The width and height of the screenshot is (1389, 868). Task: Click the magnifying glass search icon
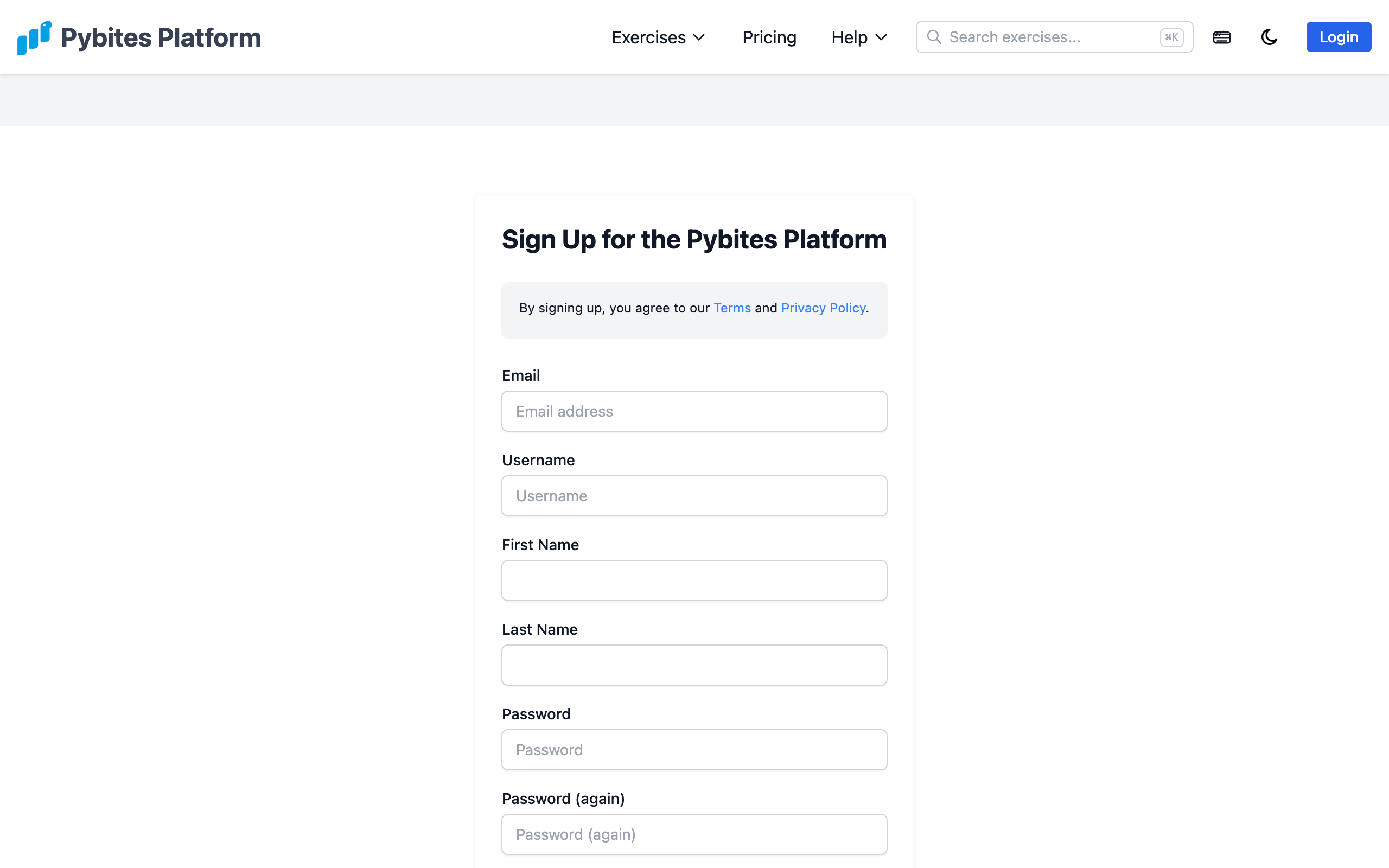coord(934,36)
